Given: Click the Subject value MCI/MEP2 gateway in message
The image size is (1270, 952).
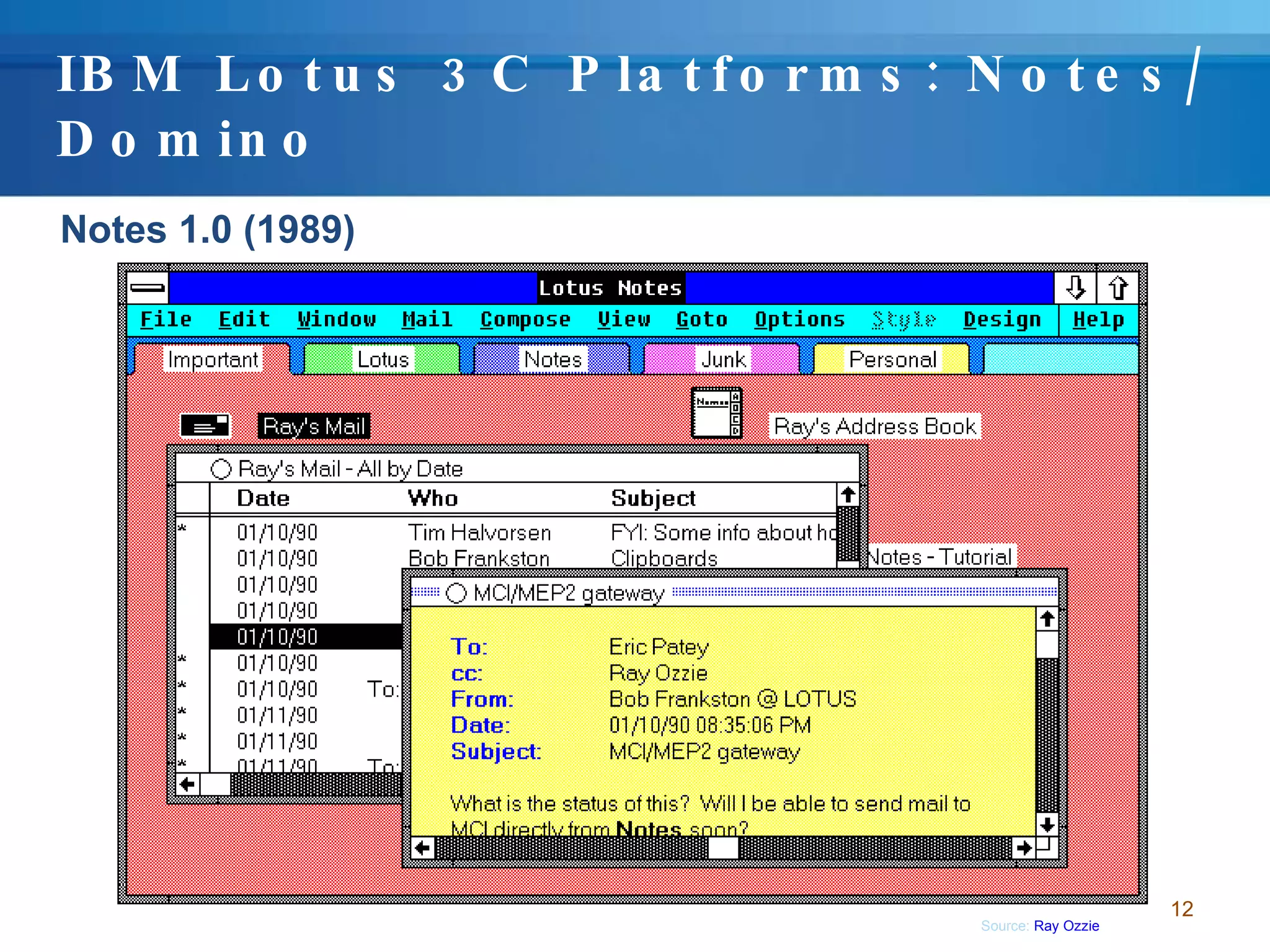Looking at the screenshot, I should (704, 752).
